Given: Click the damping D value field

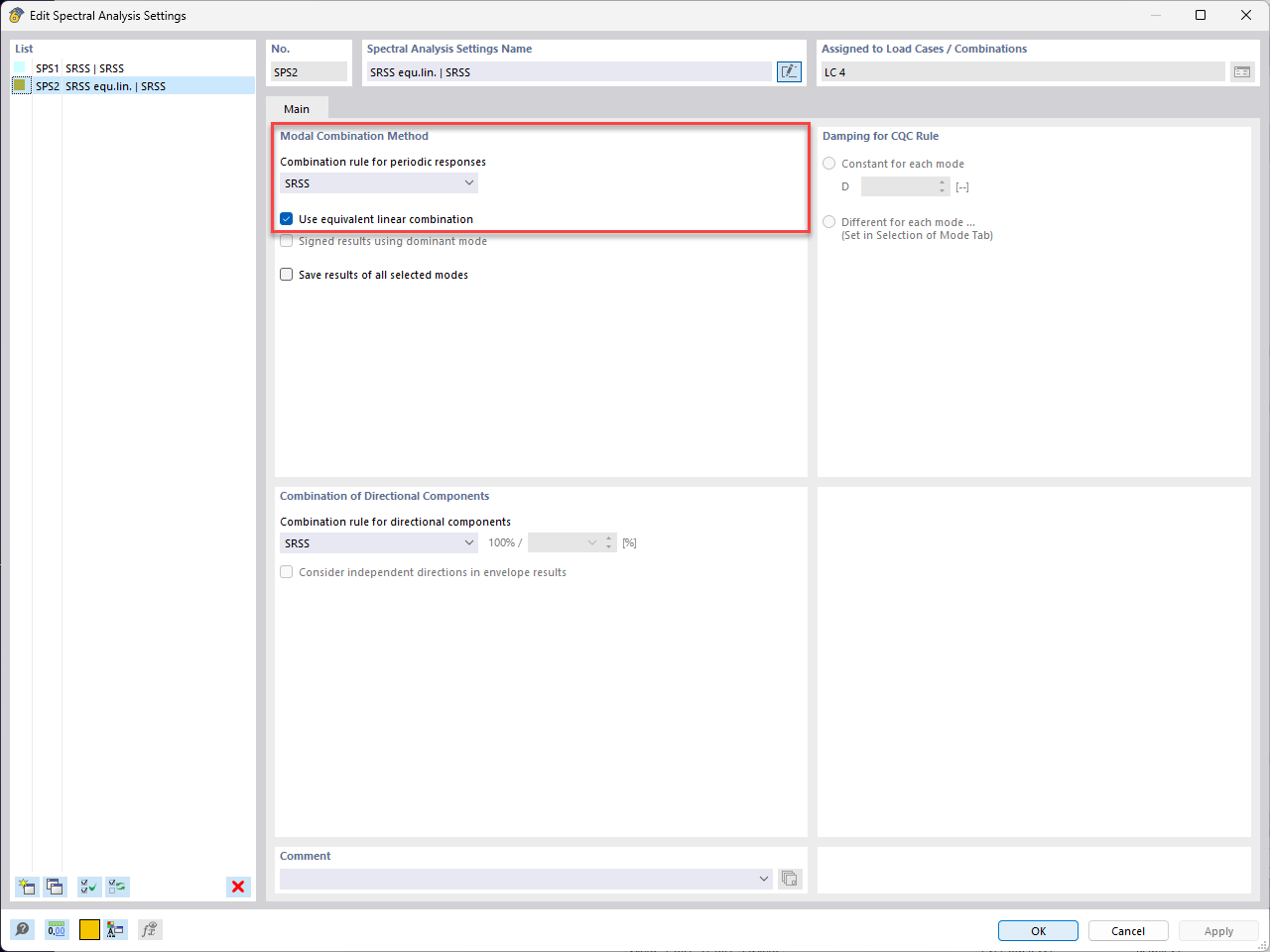Looking at the screenshot, I should 899,186.
